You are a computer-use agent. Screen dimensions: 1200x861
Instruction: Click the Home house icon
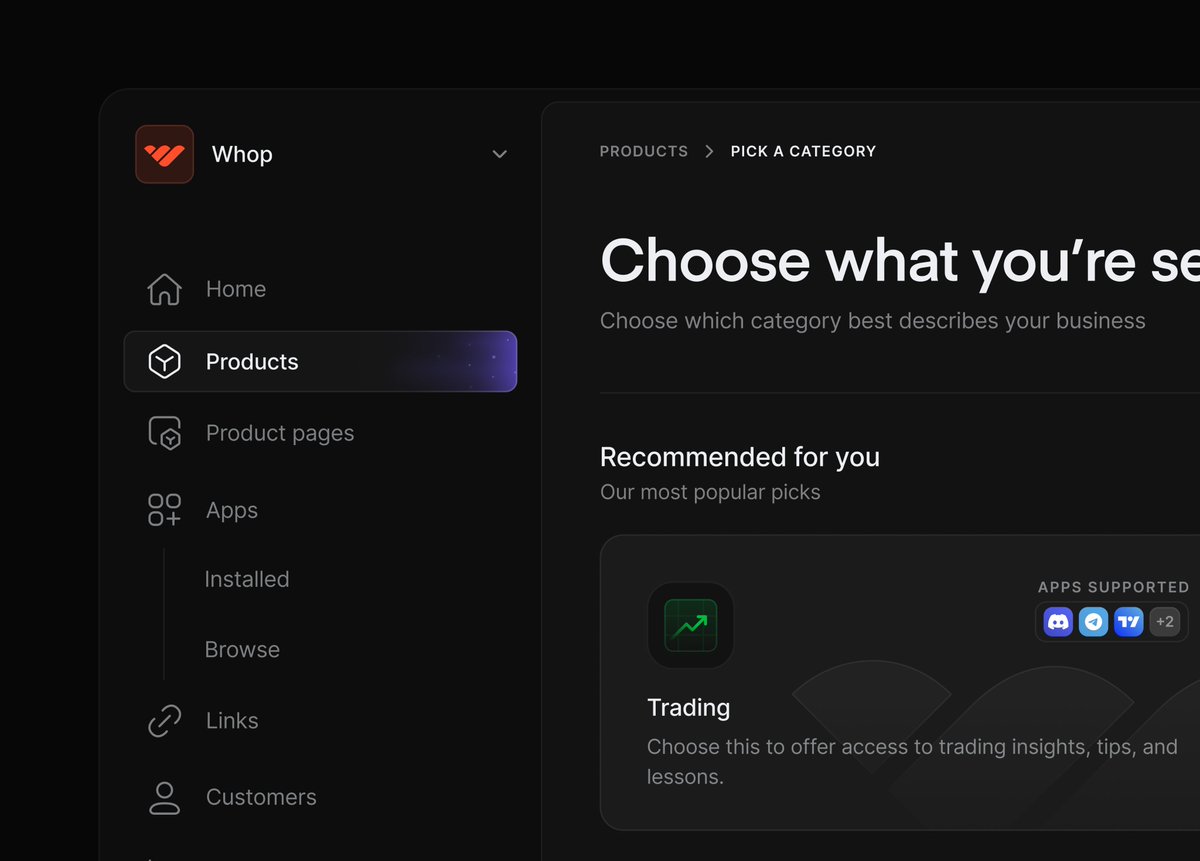pyautogui.click(x=164, y=289)
